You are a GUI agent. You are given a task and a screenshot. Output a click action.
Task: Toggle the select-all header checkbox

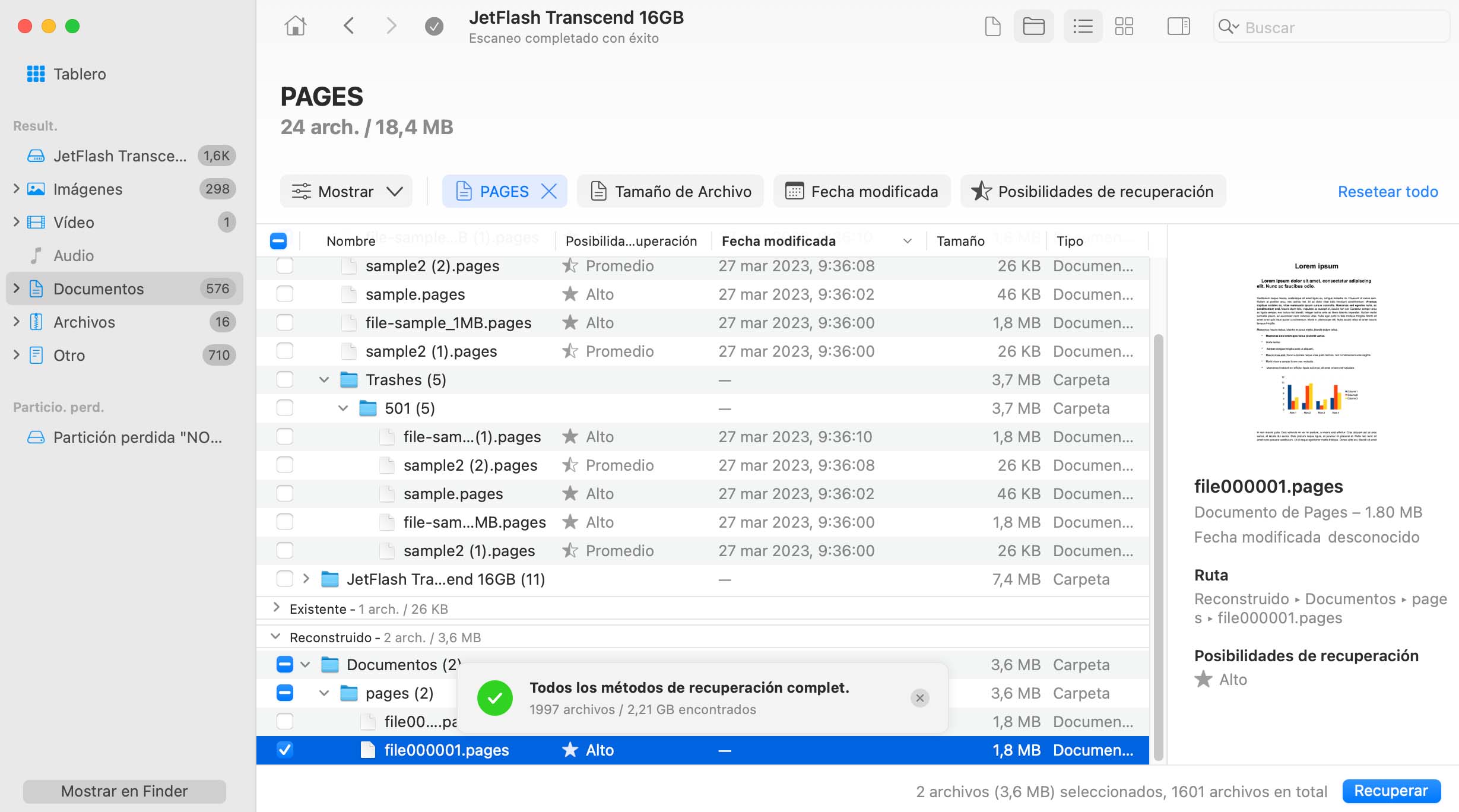[278, 241]
